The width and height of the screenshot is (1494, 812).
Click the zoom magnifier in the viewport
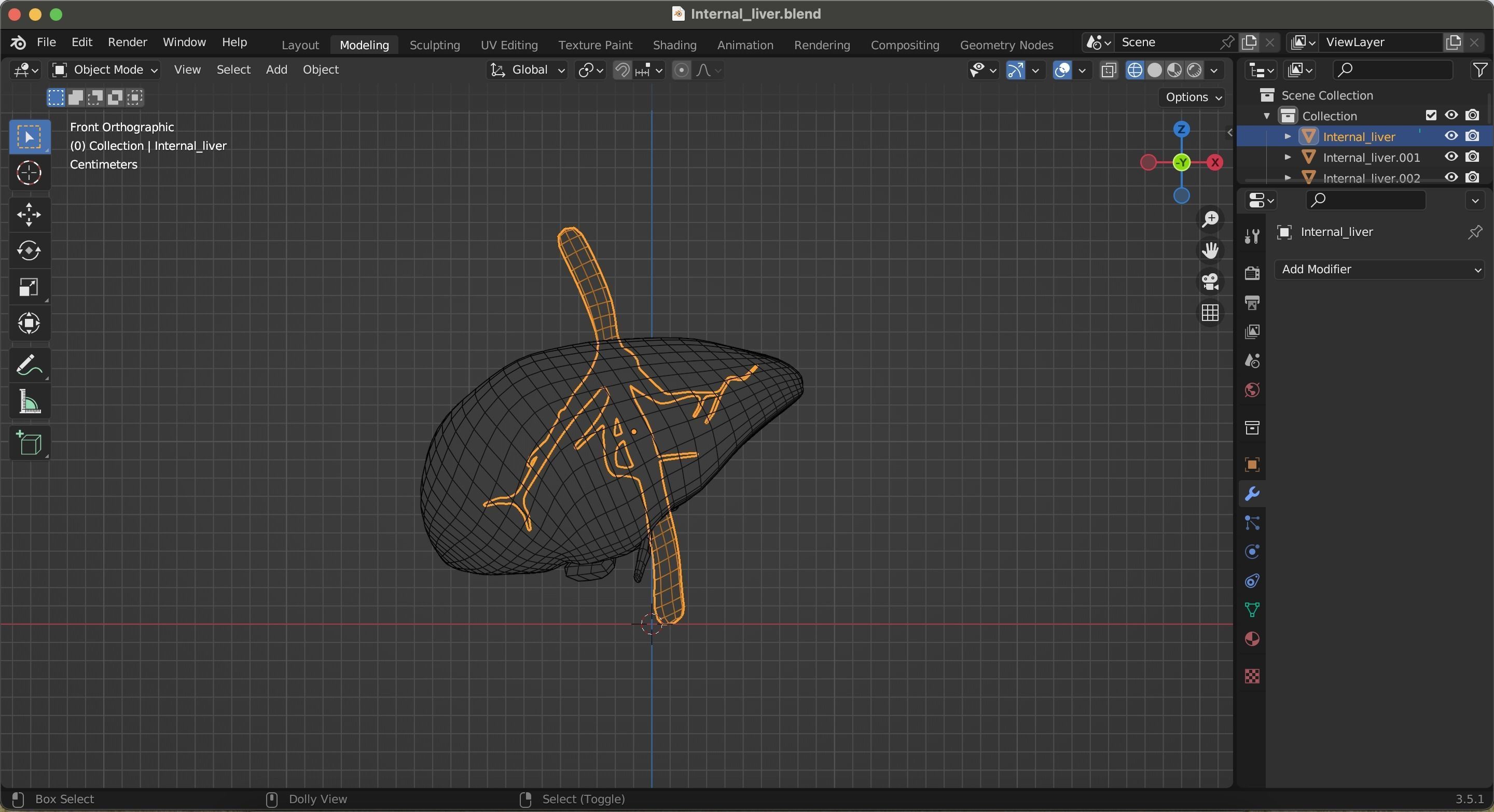tap(1210, 219)
